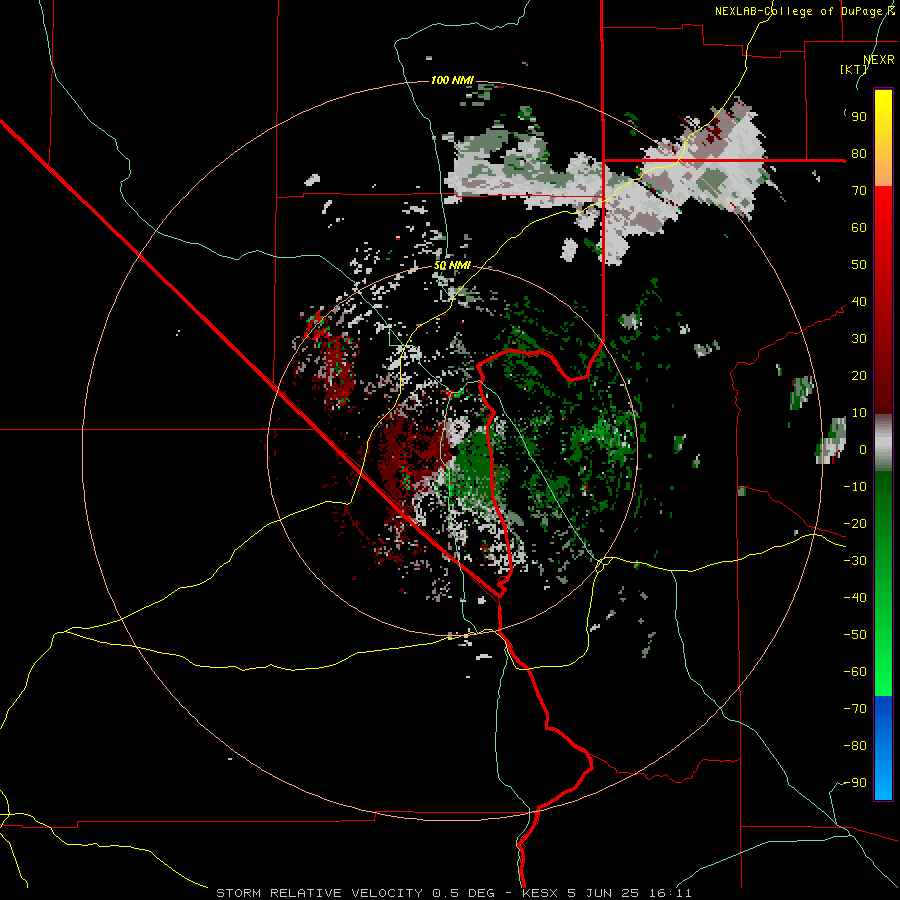The image size is (900, 900).
Task: Select the "-60" value on the velocity scale
Action: (855, 672)
